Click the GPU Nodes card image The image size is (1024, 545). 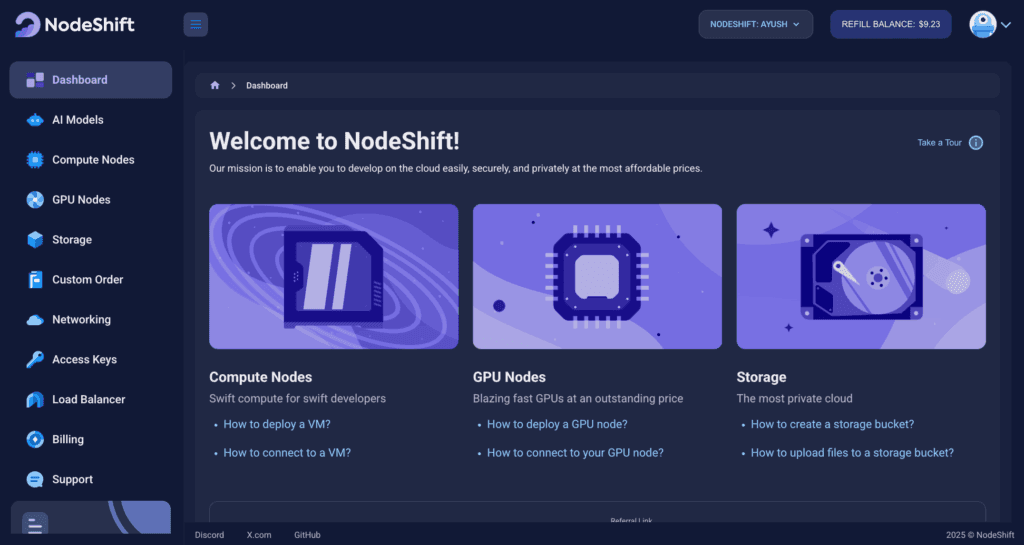point(598,277)
